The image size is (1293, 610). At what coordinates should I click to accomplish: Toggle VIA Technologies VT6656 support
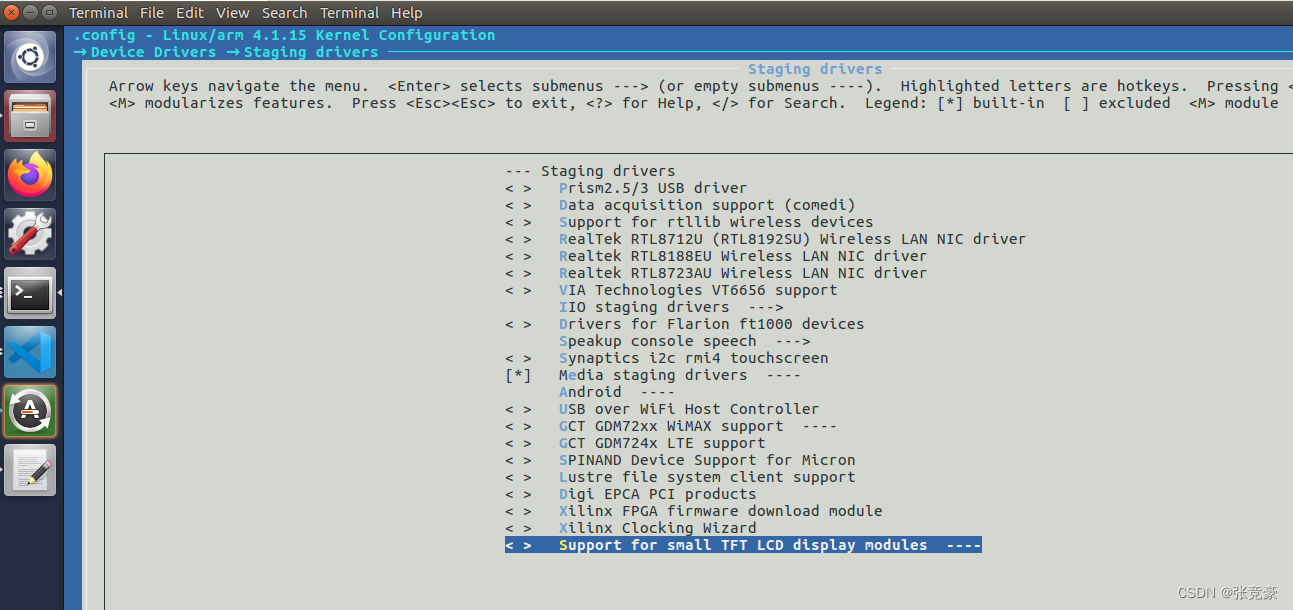(671, 290)
